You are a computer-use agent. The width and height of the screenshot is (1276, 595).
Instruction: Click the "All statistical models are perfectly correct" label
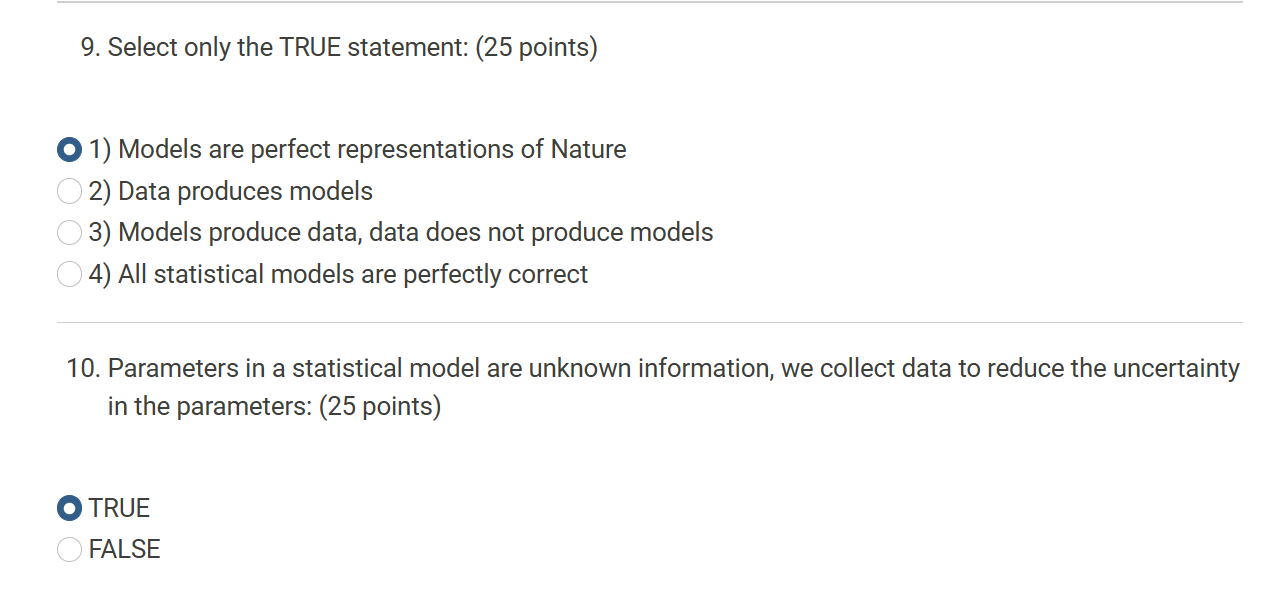point(353,274)
